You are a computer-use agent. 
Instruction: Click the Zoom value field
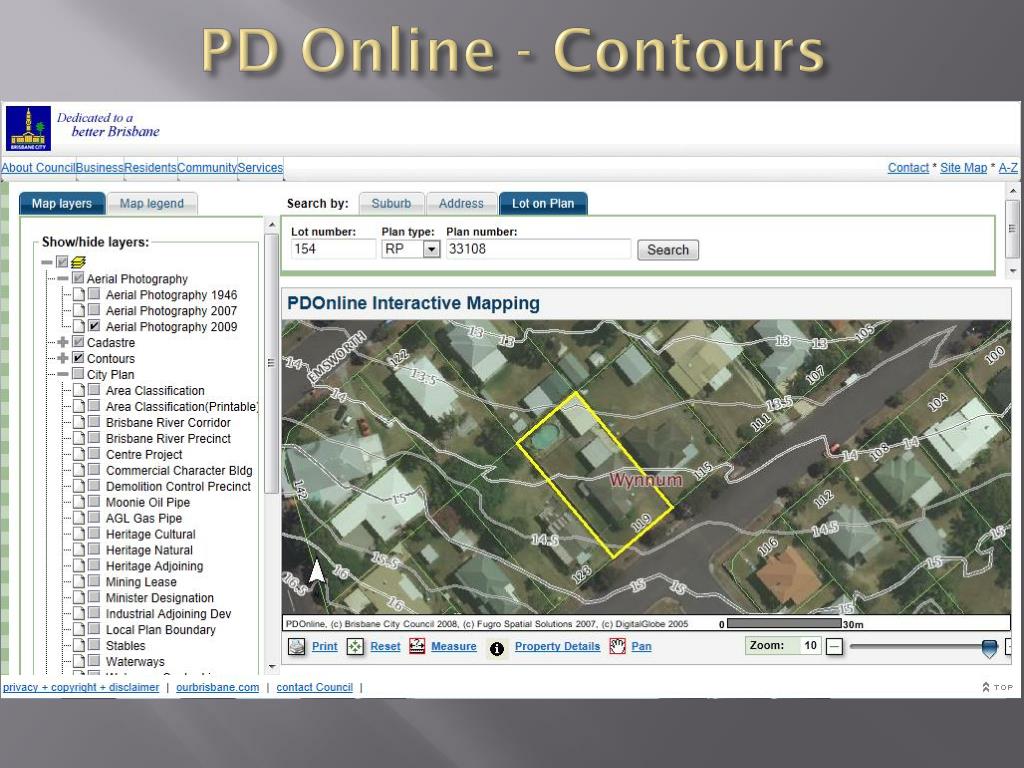click(810, 645)
